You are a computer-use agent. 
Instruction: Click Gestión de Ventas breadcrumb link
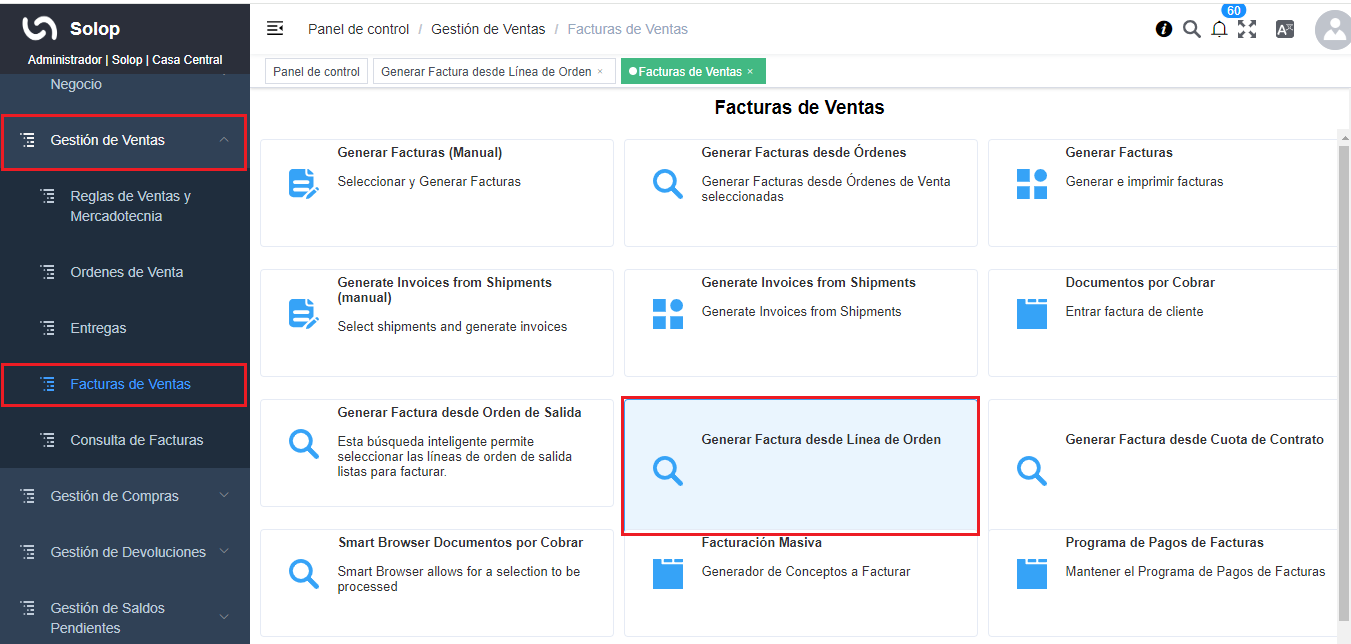click(488, 29)
